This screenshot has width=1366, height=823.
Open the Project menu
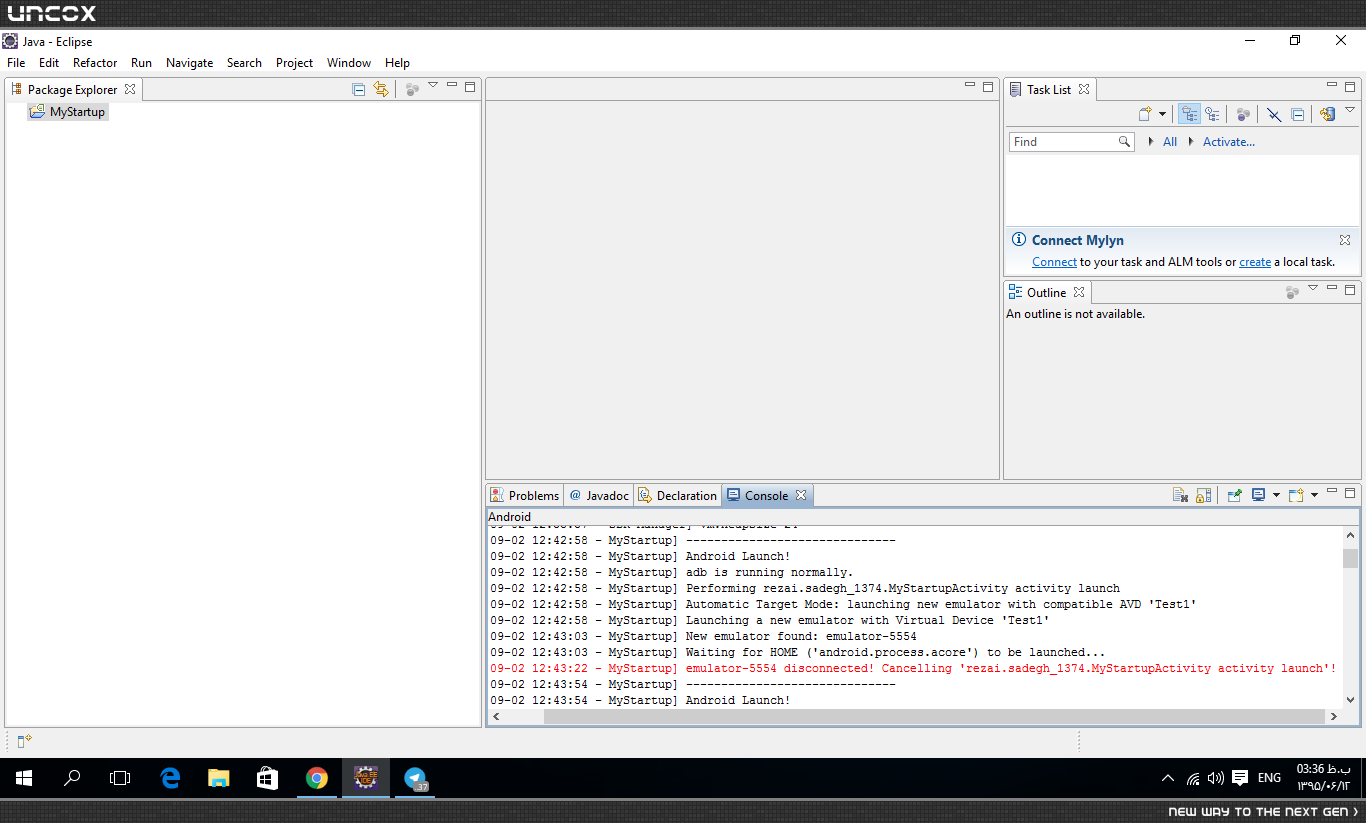click(294, 62)
